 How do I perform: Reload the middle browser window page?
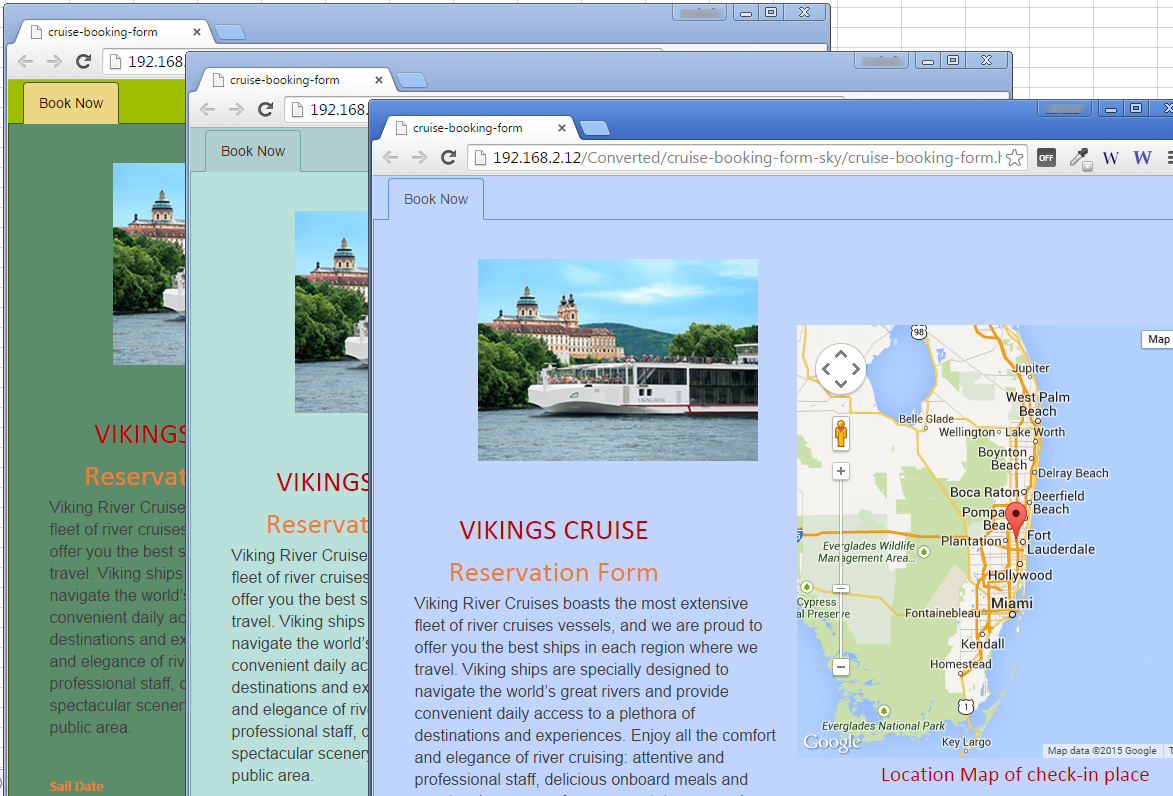pyautogui.click(x=266, y=109)
